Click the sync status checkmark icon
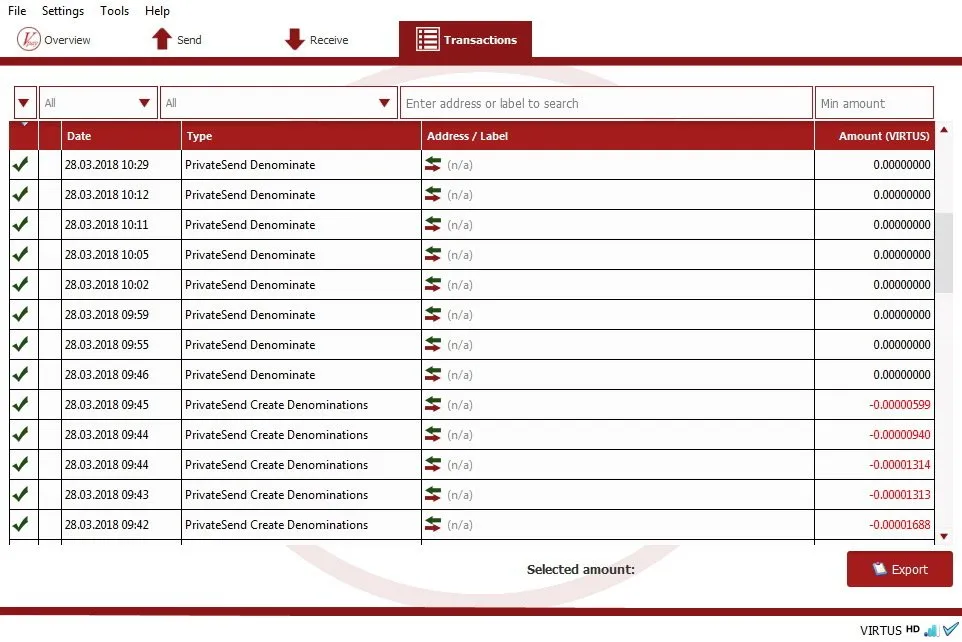Viewport: 962px width, 642px height. (951, 629)
